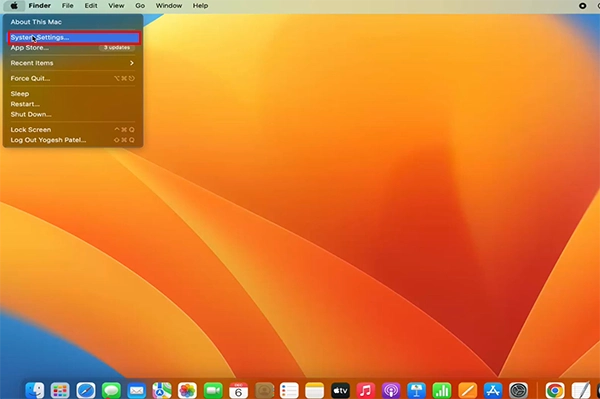The height and width of the screenshot is (399, 600).
Task: Open the Apple menu icon
Action: [14, 6]
